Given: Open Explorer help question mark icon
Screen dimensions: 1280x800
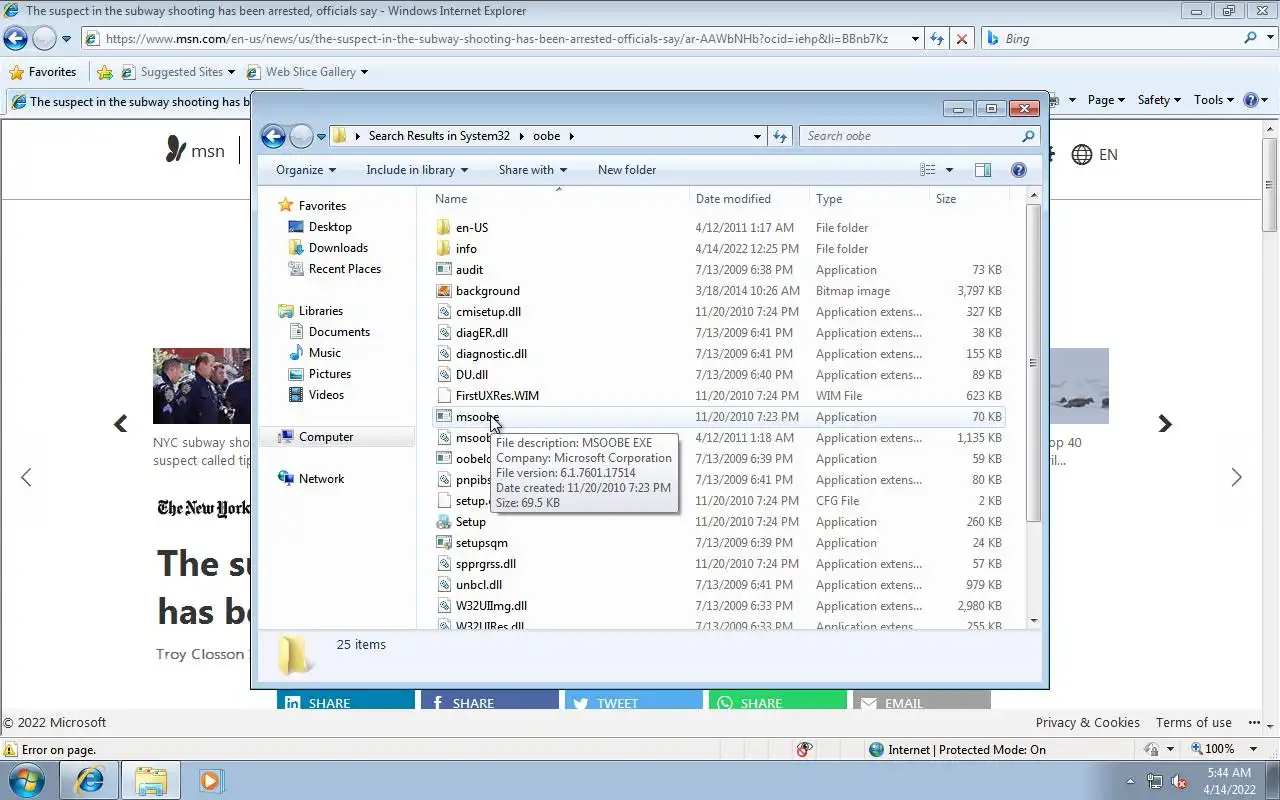Looking at the screenshot, I should 1019,170.
